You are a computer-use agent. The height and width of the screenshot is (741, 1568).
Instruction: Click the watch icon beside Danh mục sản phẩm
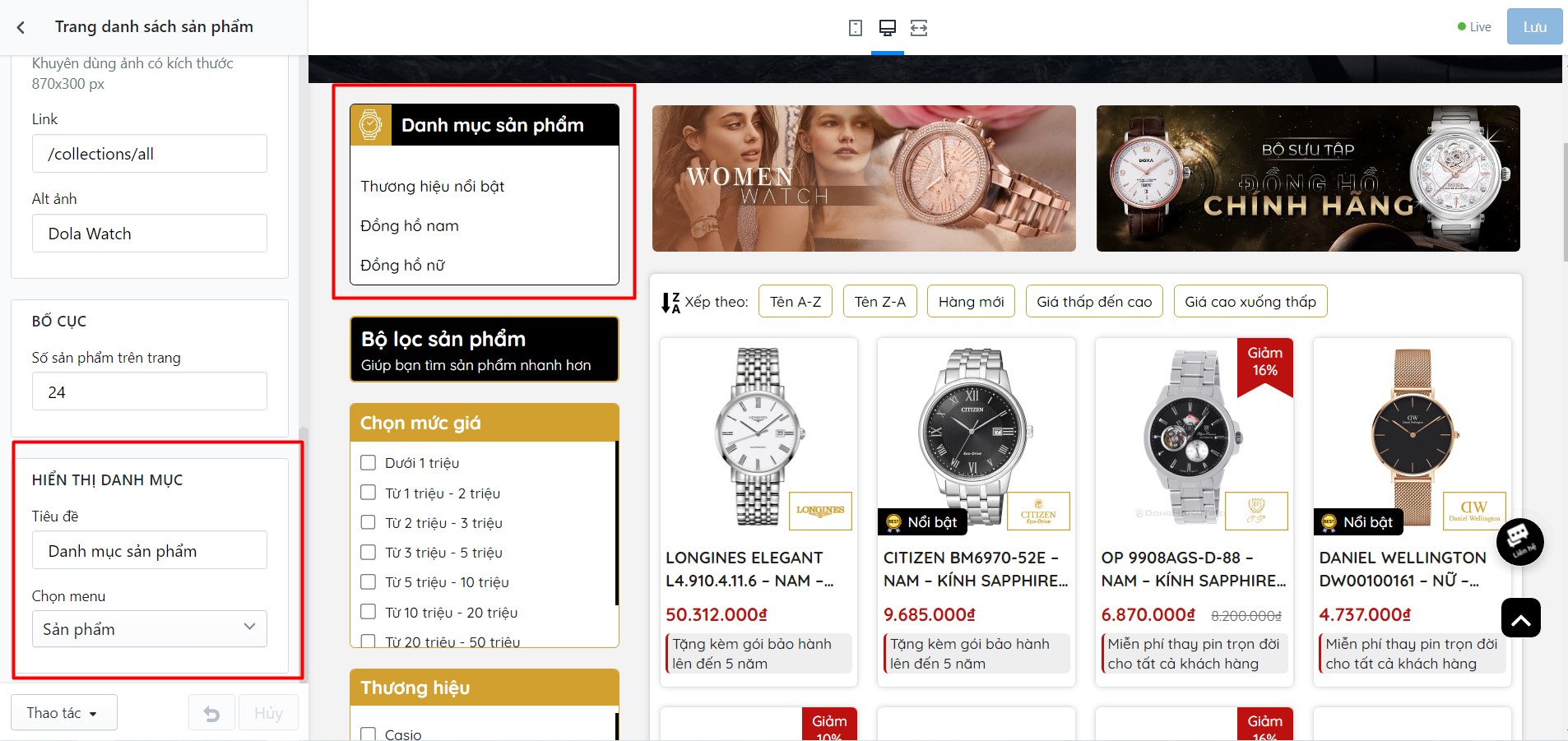[370, 125]
